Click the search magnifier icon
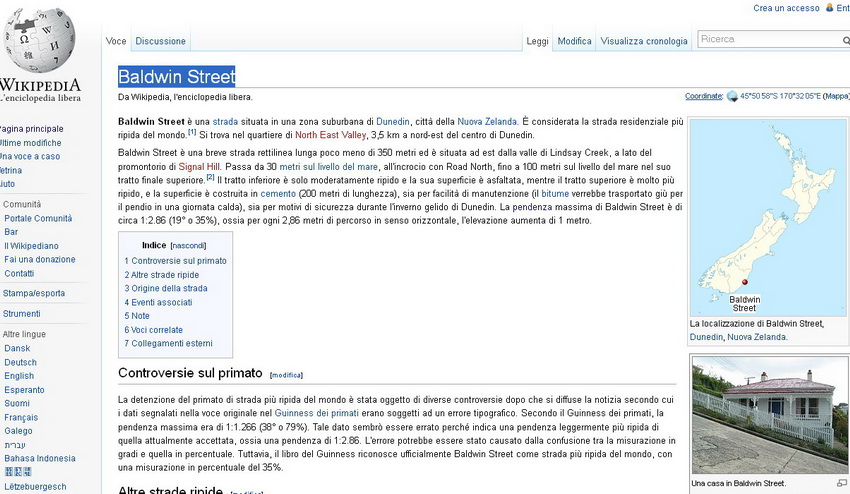The image size is (850, 494). tap(846, 41)
